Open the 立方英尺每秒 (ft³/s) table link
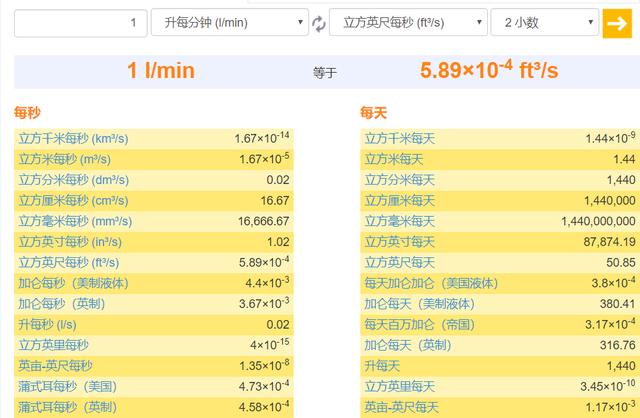Image resolution: width=640 pixels, height=418 pixels. (x=69, y=262)
